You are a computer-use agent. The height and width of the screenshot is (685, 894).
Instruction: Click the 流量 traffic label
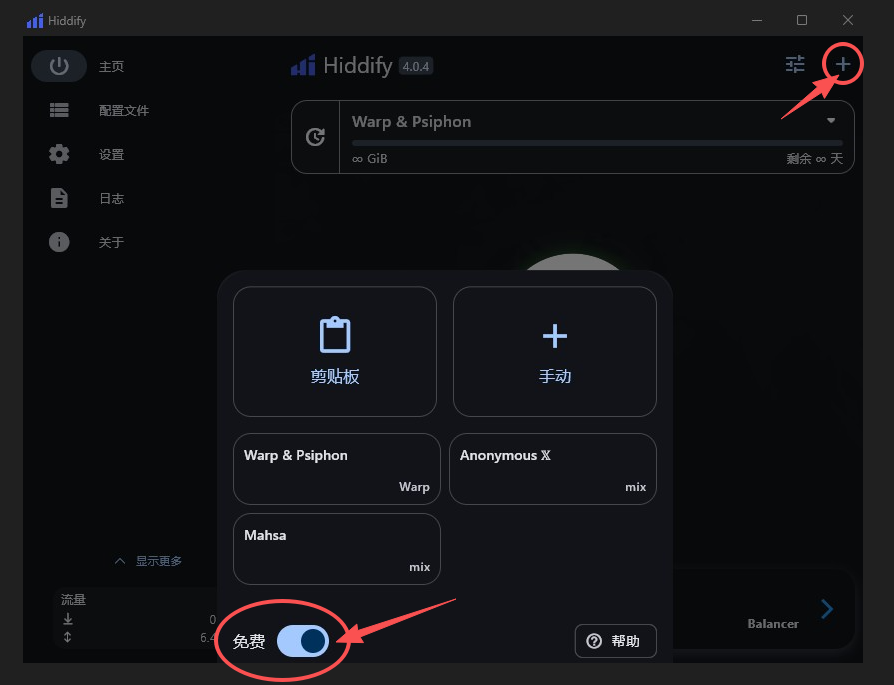(73, 599)
